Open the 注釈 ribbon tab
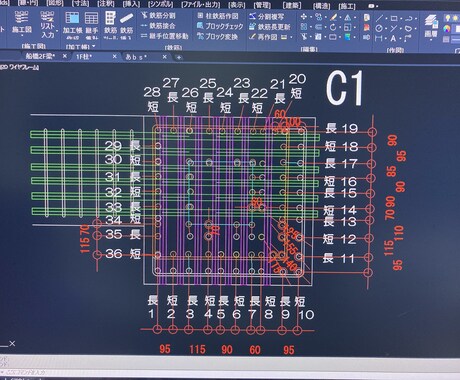This screenshot has height=380, width=460. point(106,3)
